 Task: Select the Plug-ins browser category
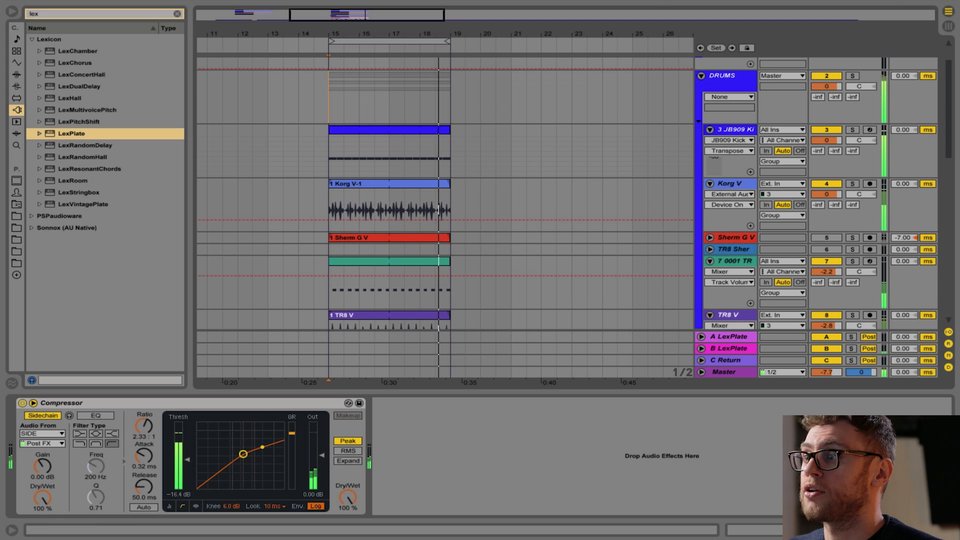pyautogui.click(x=17, y=110)
